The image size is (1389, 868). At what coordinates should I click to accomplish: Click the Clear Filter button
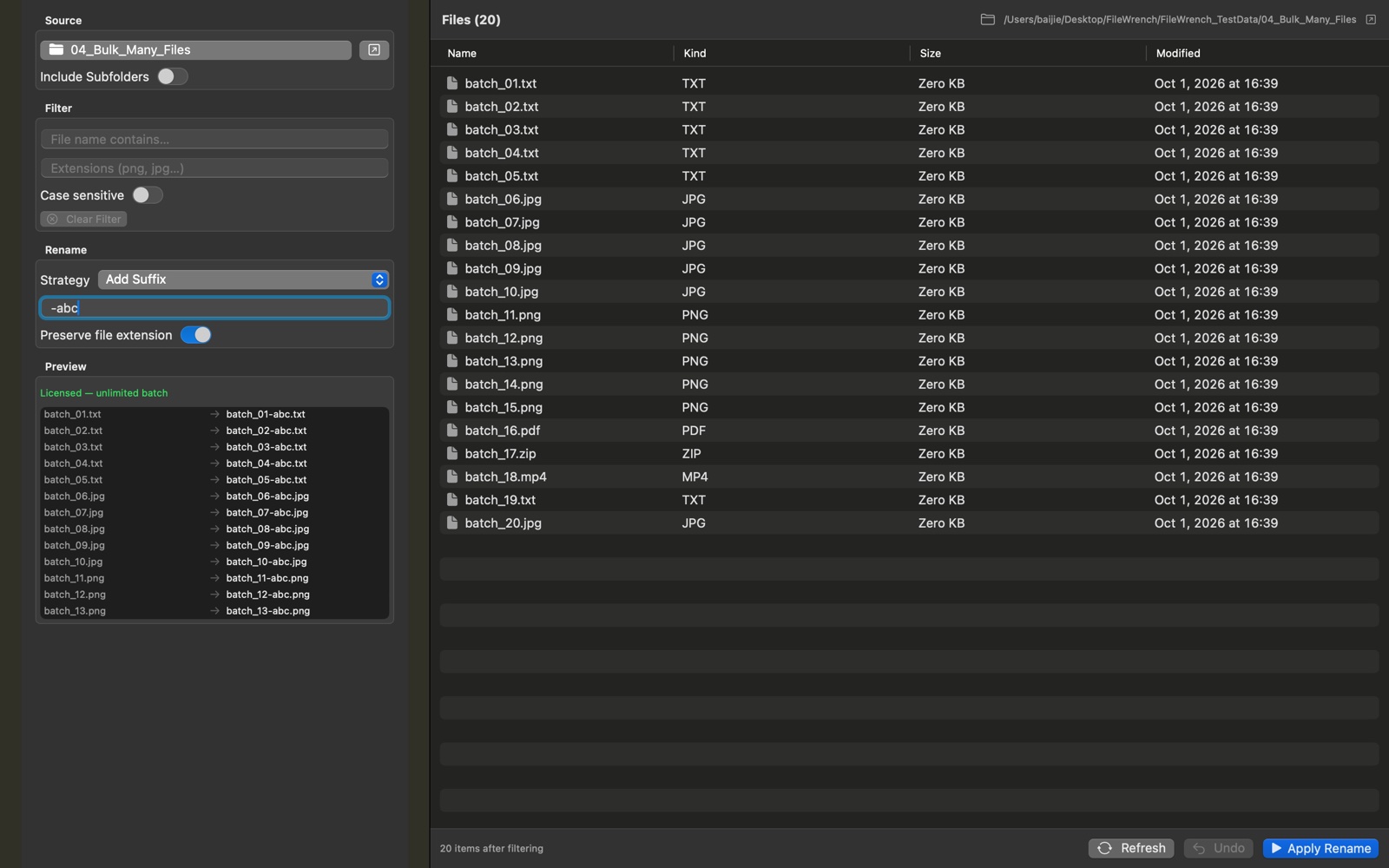coord(83,220)
